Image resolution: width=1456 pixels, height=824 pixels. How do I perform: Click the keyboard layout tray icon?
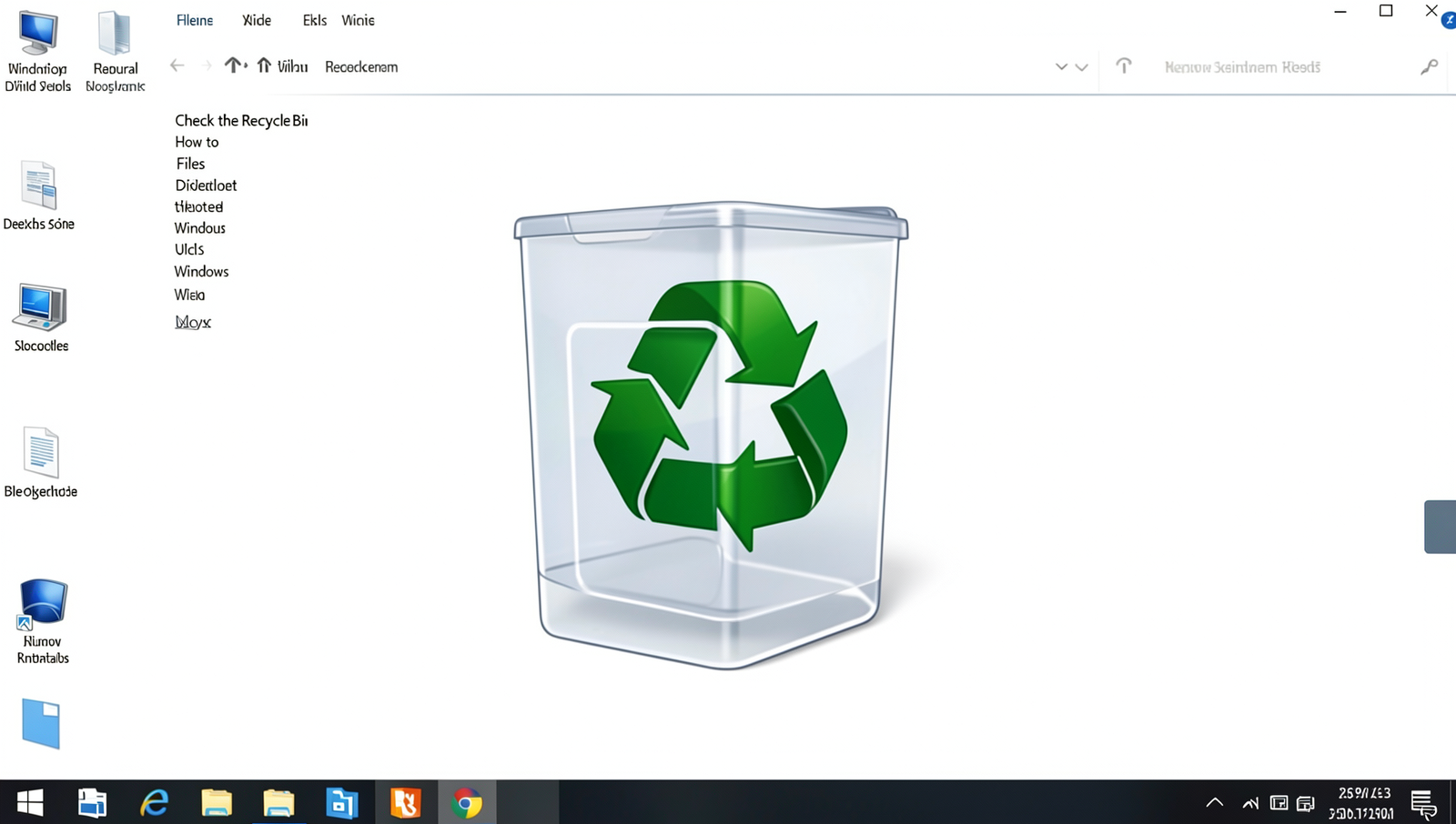coord(1279,803)
